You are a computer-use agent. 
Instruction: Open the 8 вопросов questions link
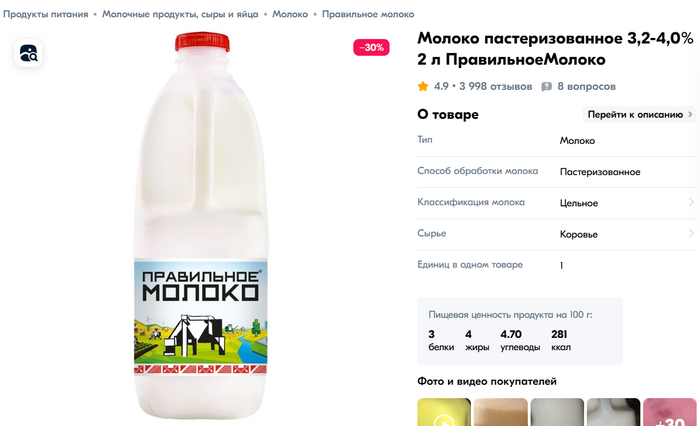586,86
